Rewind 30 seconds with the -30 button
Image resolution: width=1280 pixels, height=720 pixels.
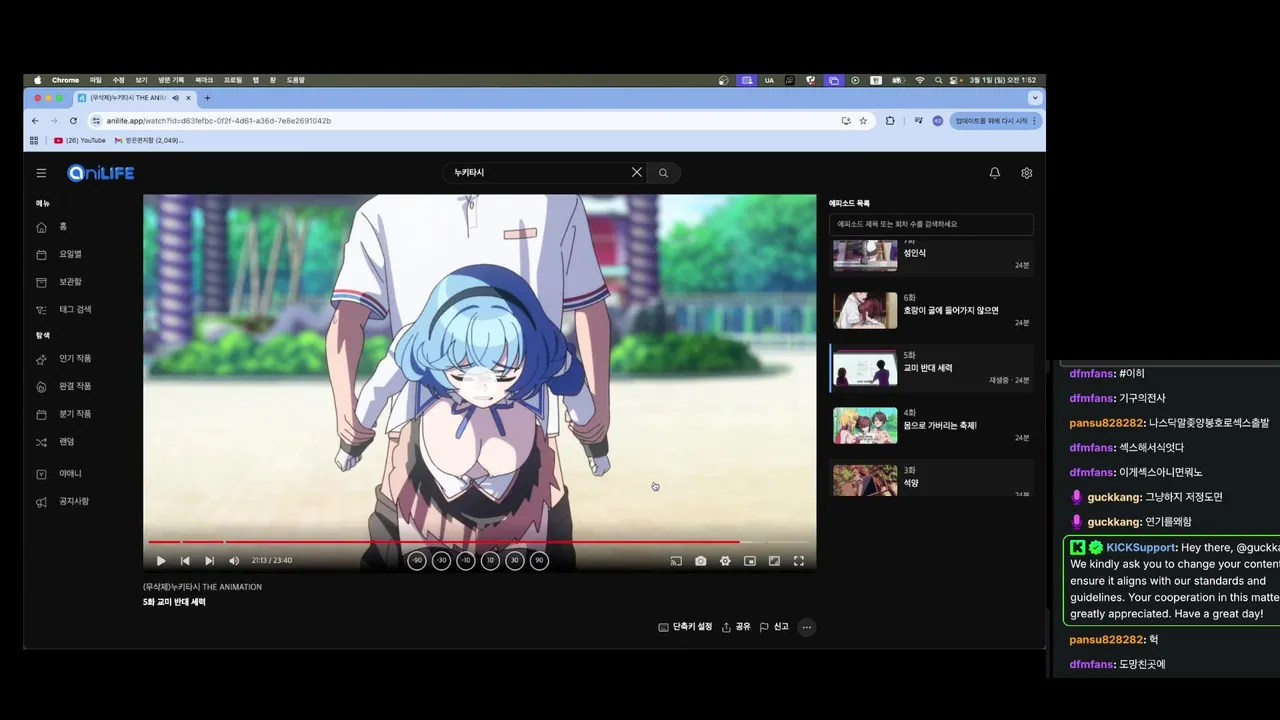[x=441, y=561]
